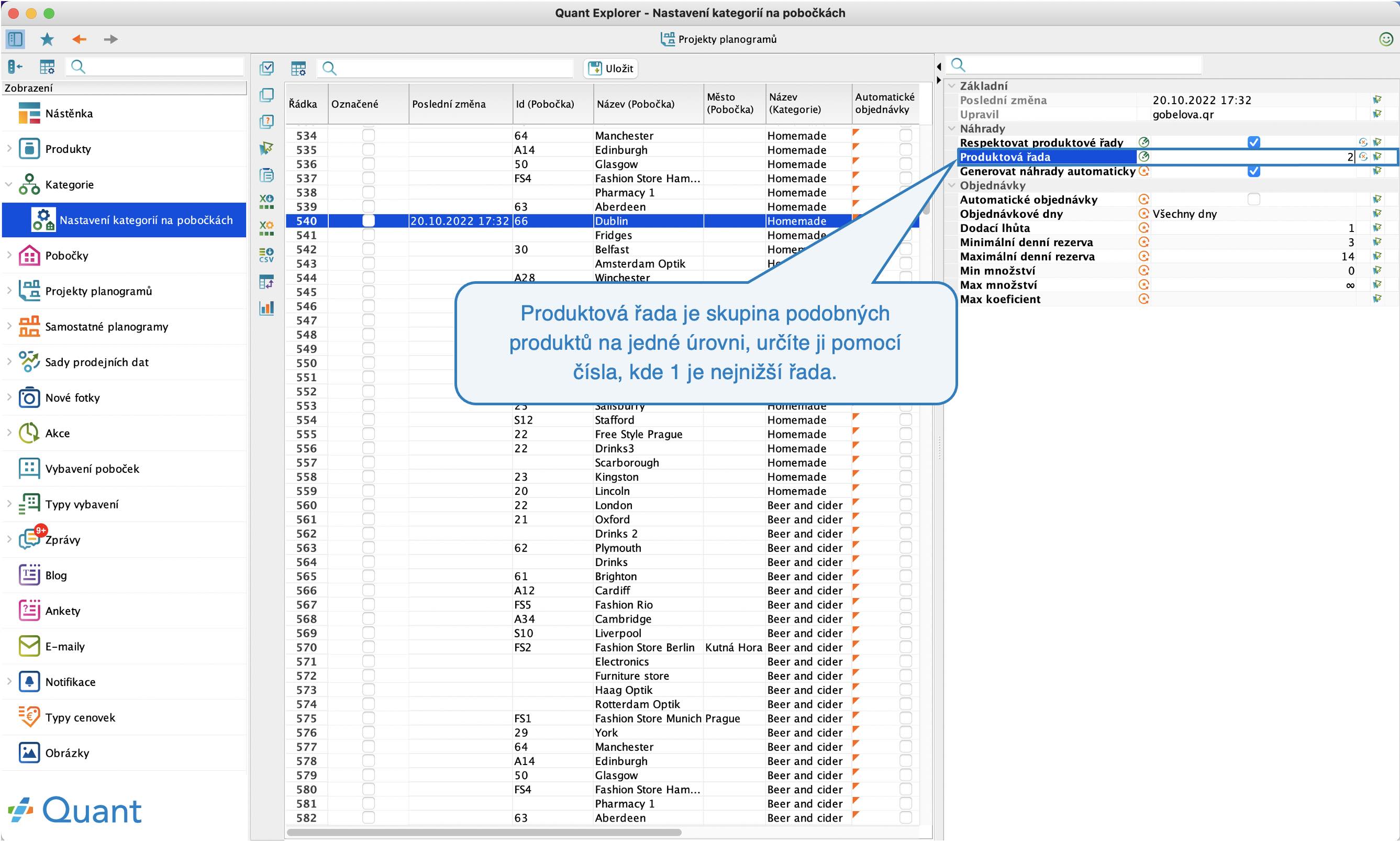This screenshot has width=1400, height=841.
Task: Toggle automatic orders box for row 582
Action: 905,817
